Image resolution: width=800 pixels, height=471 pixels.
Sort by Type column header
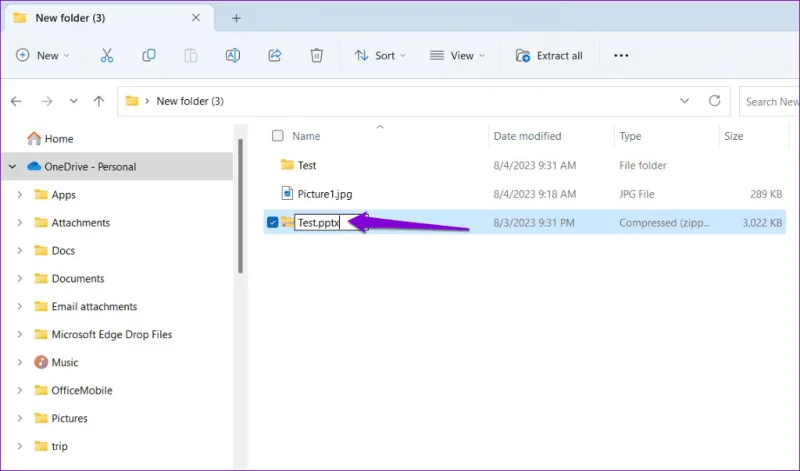pyautogui.click(x=630, y=136)
